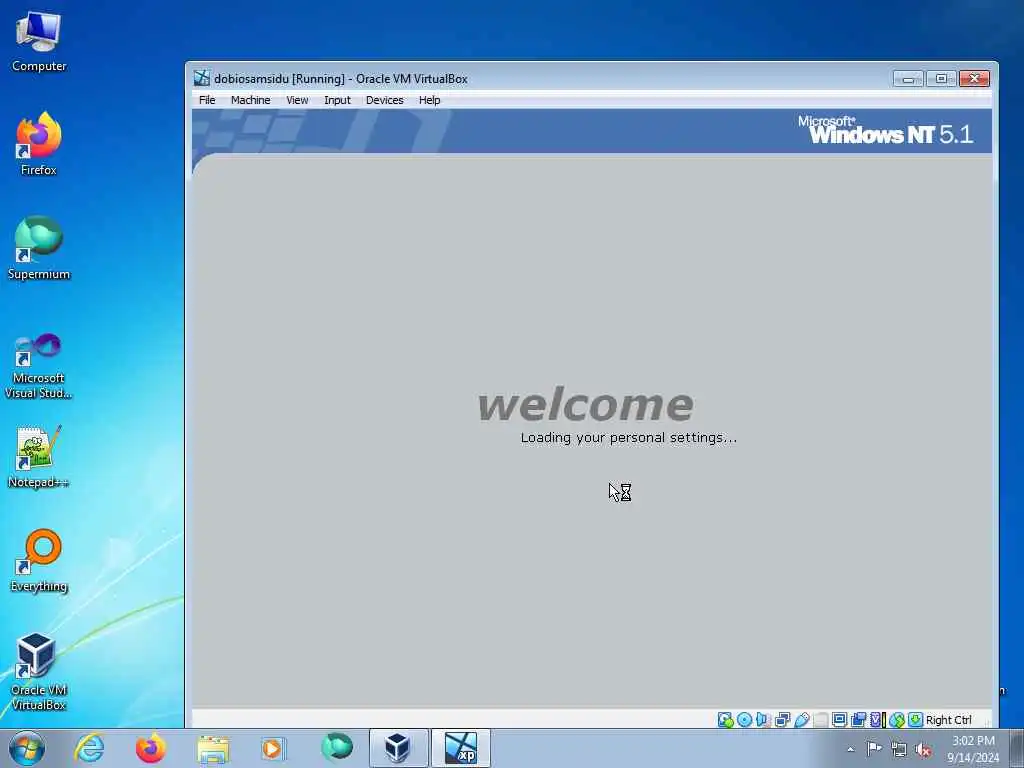The height and width of the screenshot is (768, 1024).
Task: Select the Everything desktop shortcut
Action: (39, 560)
